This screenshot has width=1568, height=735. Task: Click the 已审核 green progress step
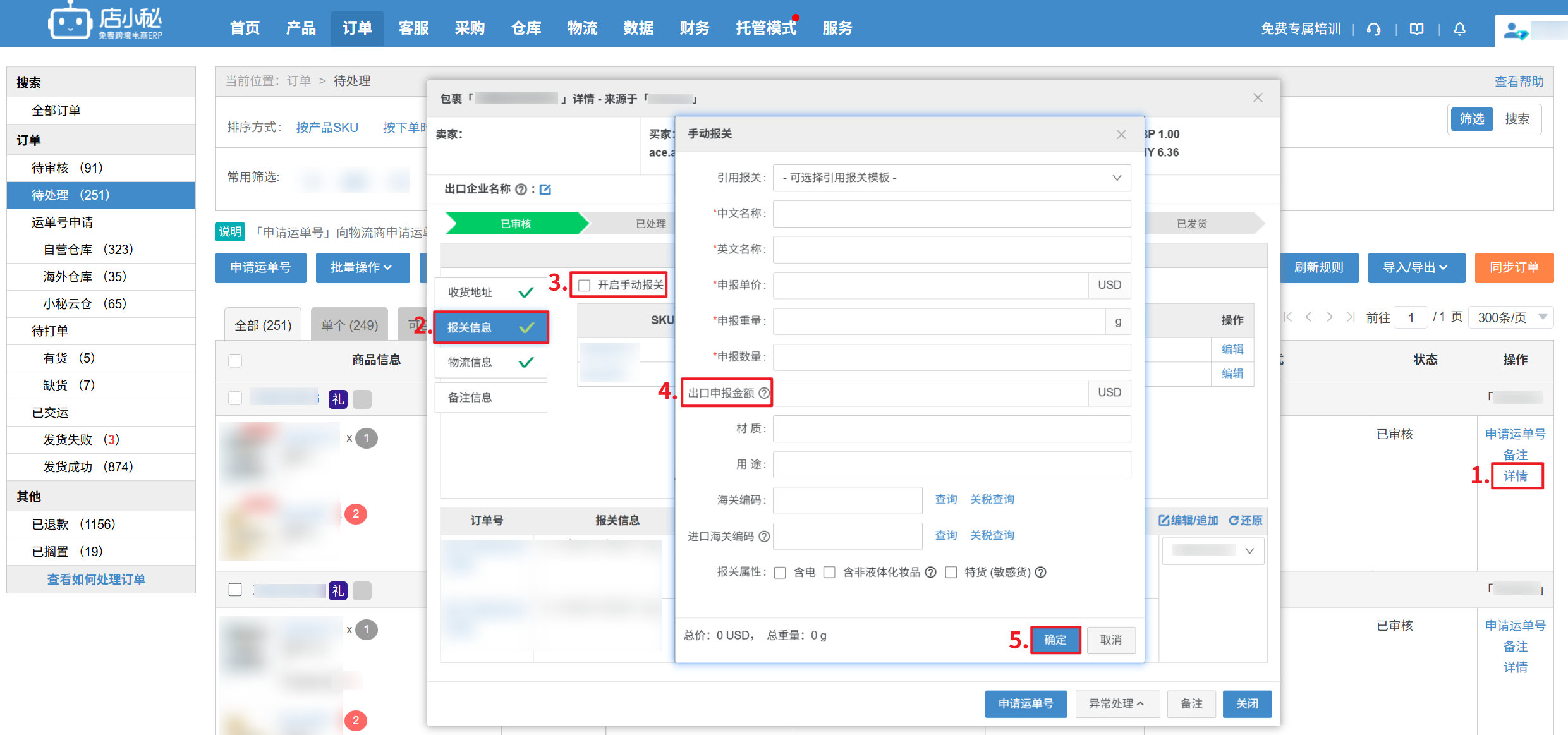click(516, 224)
